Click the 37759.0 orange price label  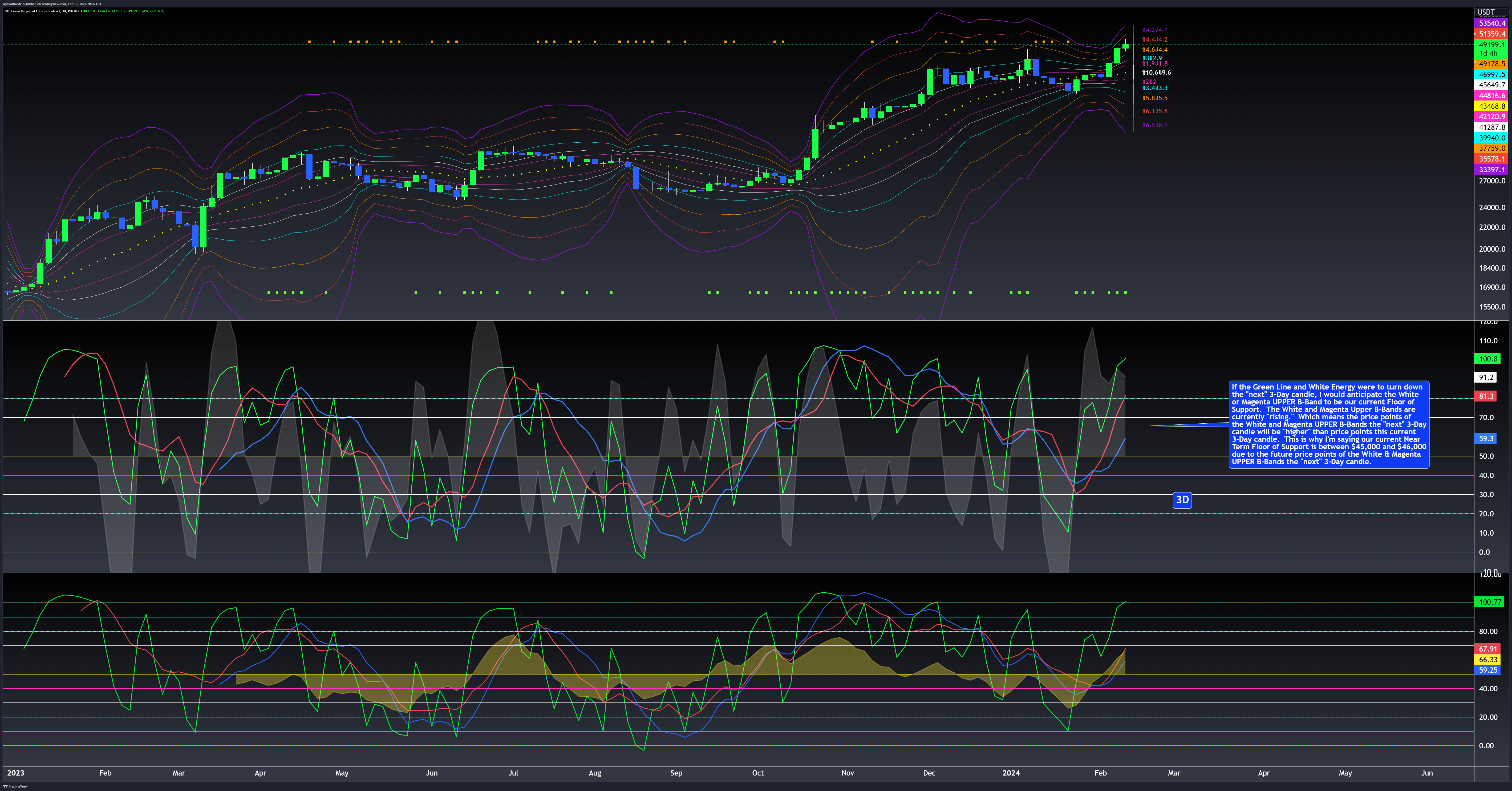click(x=1491, y=148)
